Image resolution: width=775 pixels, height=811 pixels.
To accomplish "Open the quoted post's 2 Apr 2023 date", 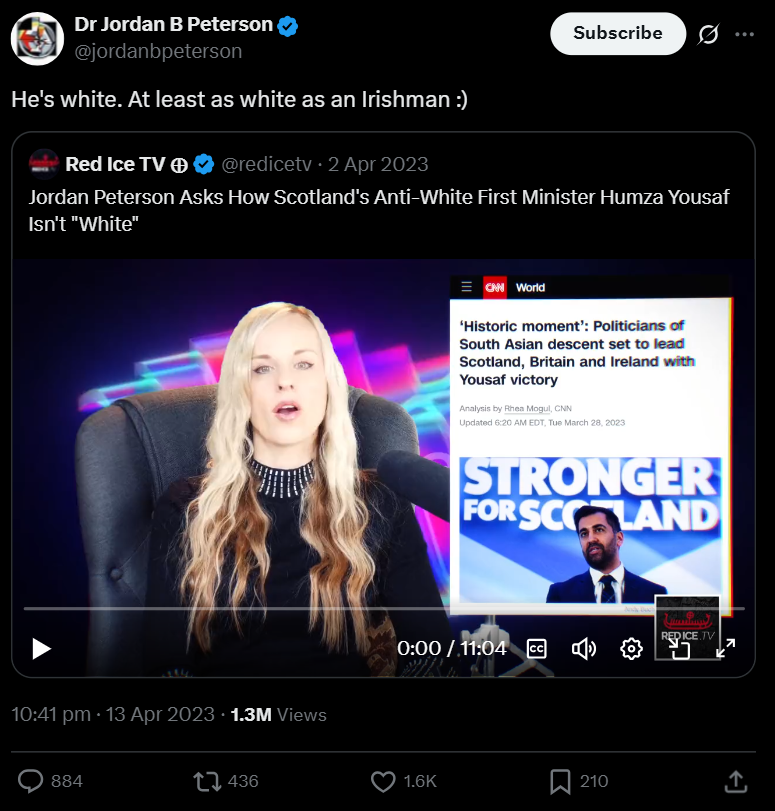I will 378,164.
